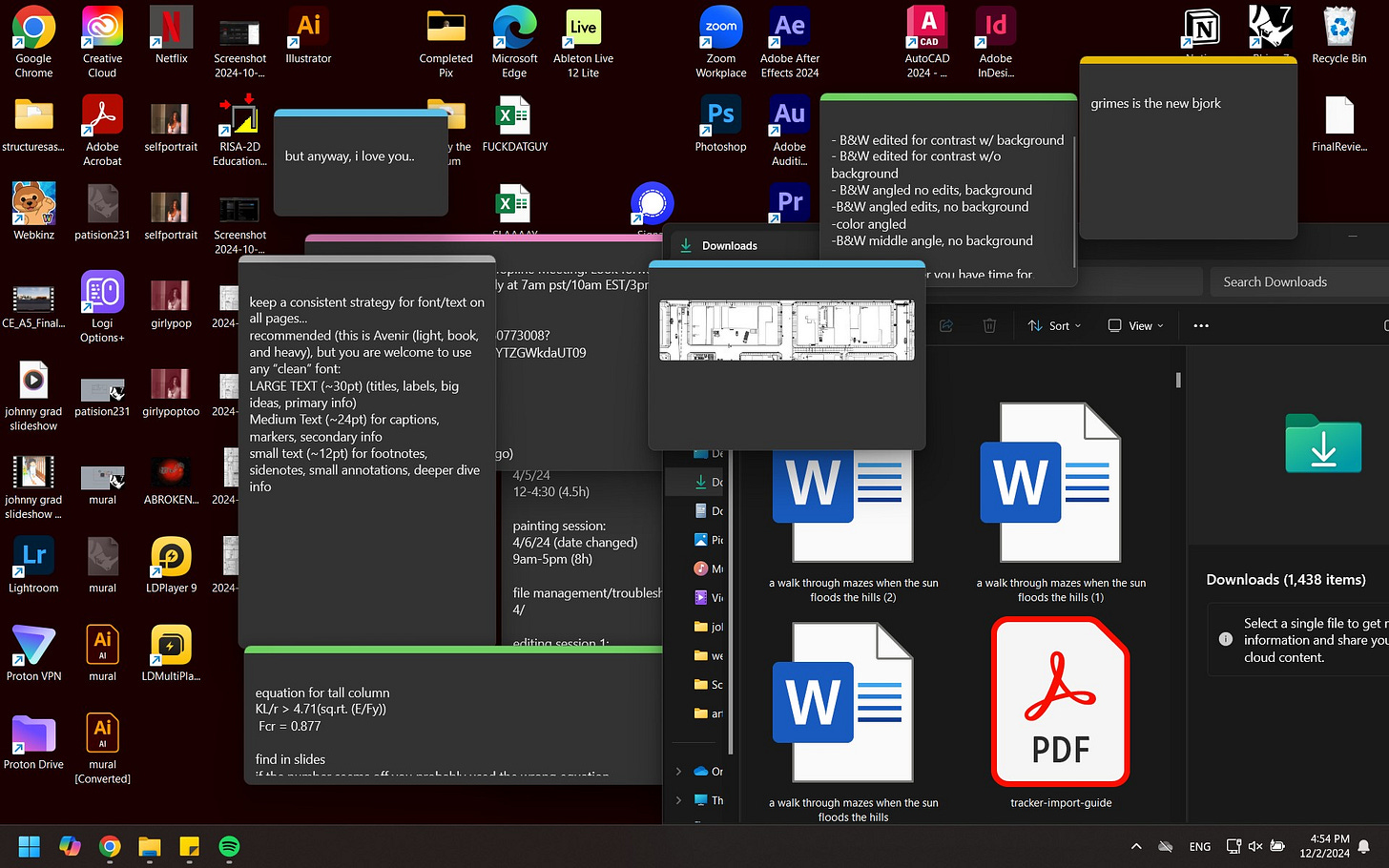1389x868 pixels.
Task: Click the Search Downloads field
Action: pyautogui.click(x=1297, y=281)
